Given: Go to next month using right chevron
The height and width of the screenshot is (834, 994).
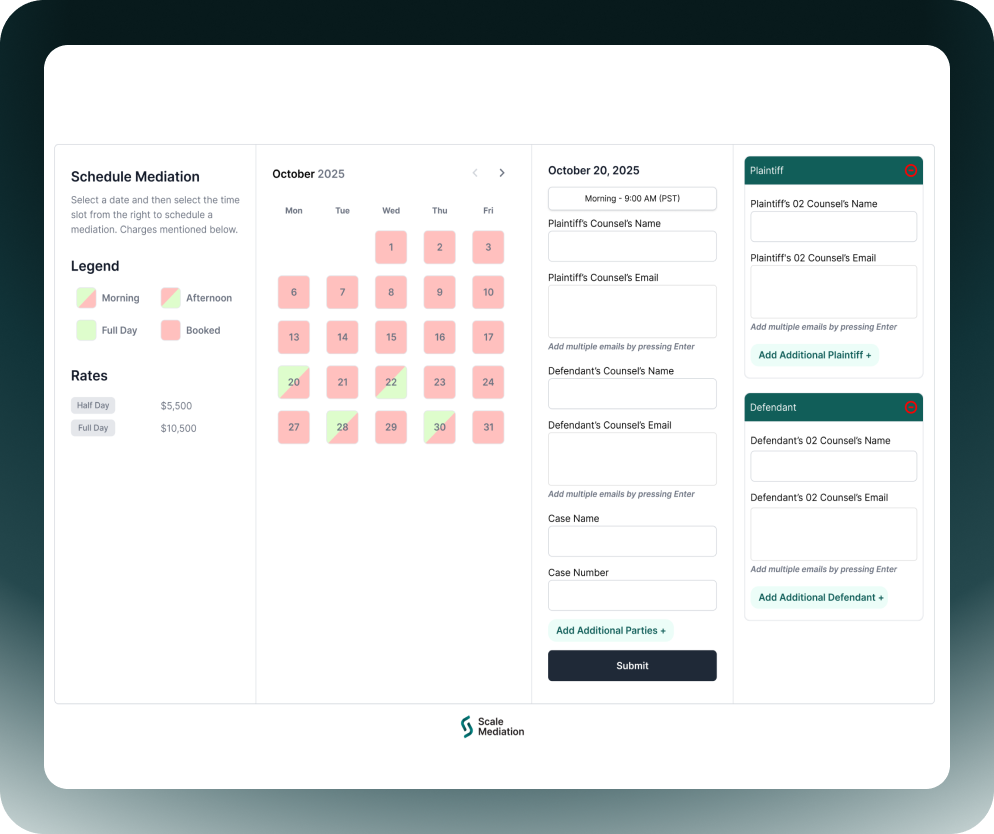Looking at the screenshot, I should 502,173.
